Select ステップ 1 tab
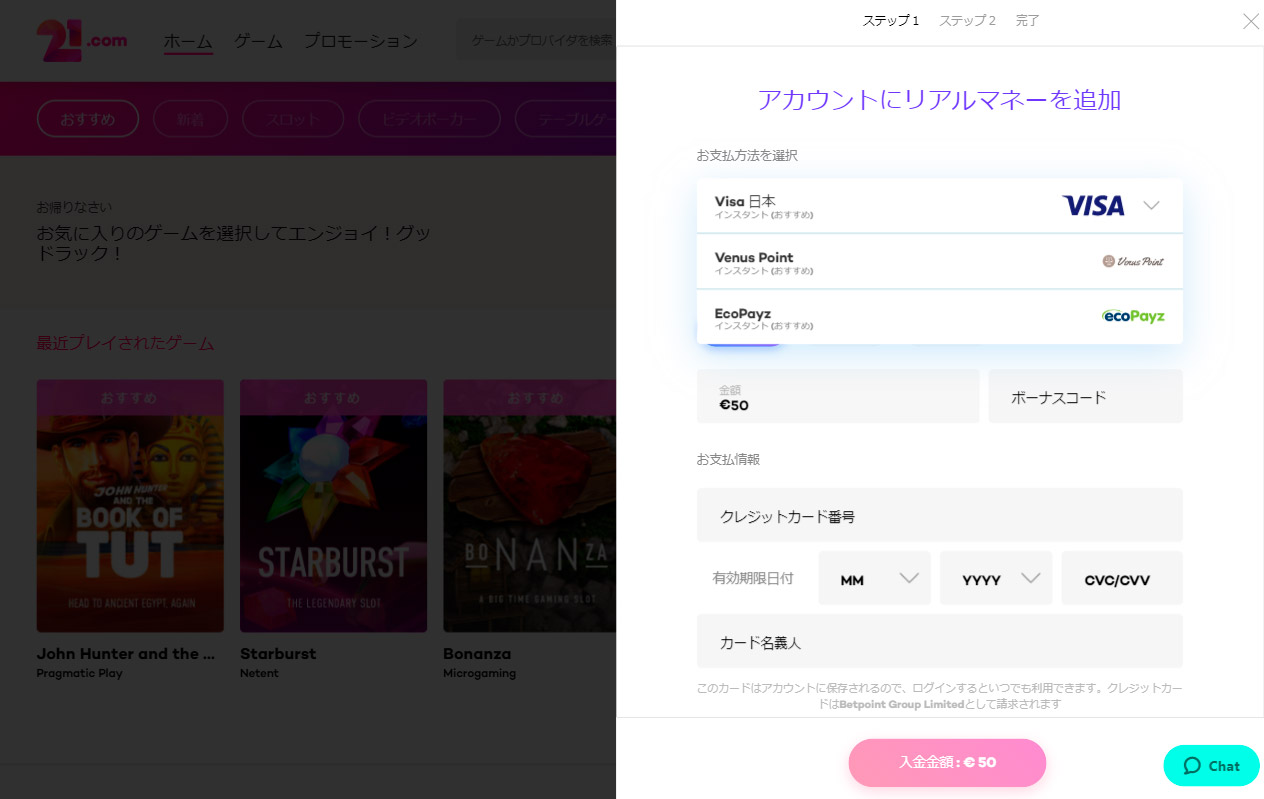This screenshot has width=1264, height=799. (891, 21)
